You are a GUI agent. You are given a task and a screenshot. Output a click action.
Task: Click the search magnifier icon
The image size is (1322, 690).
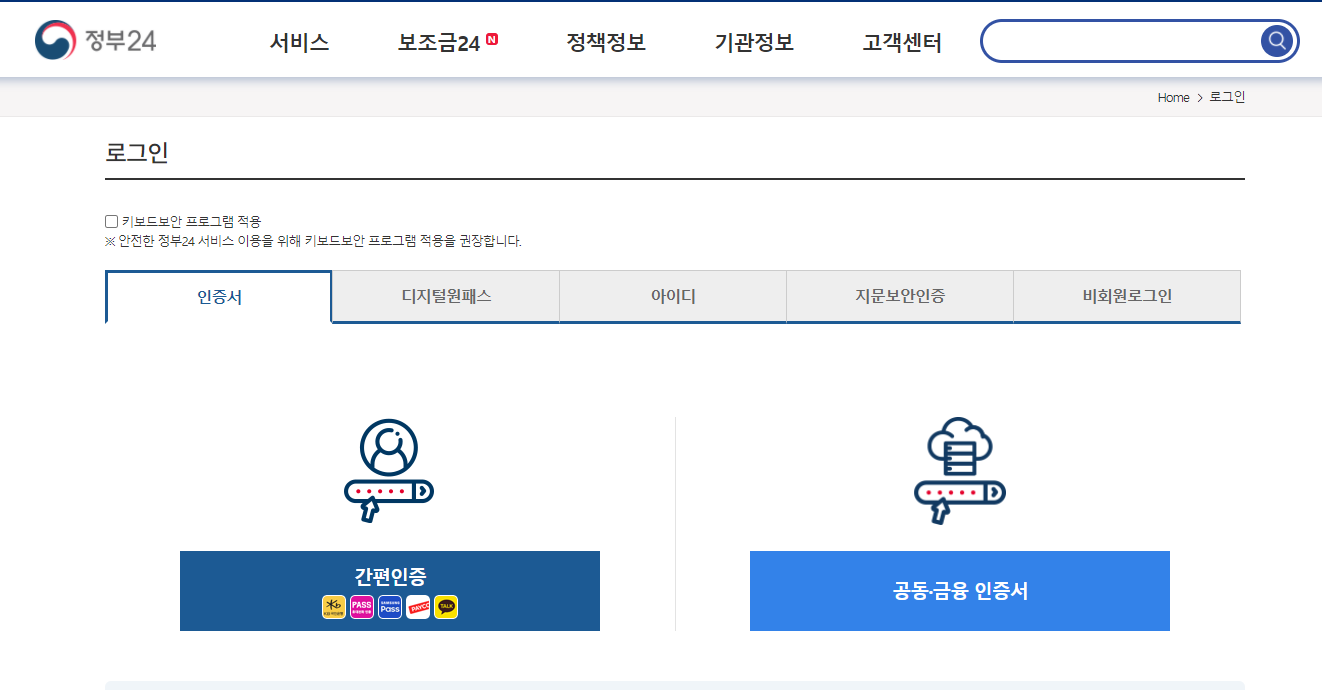click(x=1277, y=41)
